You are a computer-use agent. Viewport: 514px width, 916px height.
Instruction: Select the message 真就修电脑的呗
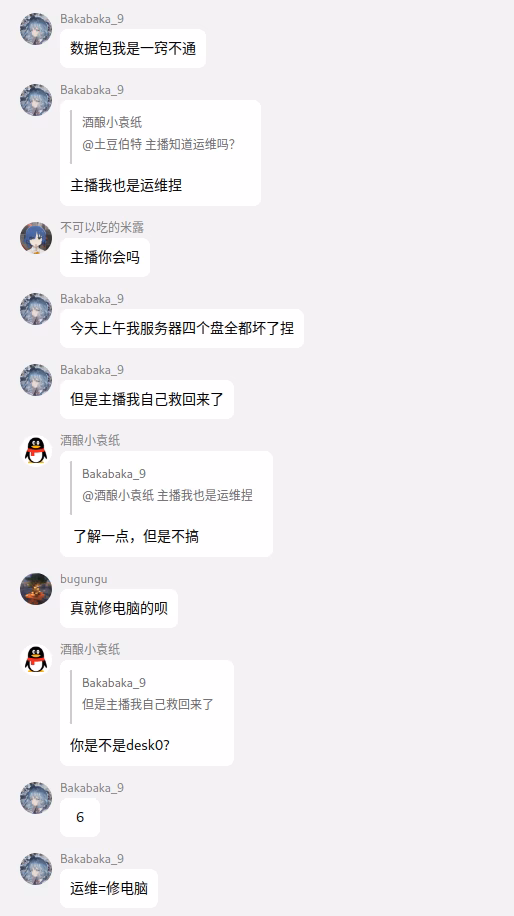[x=119, y=608]
